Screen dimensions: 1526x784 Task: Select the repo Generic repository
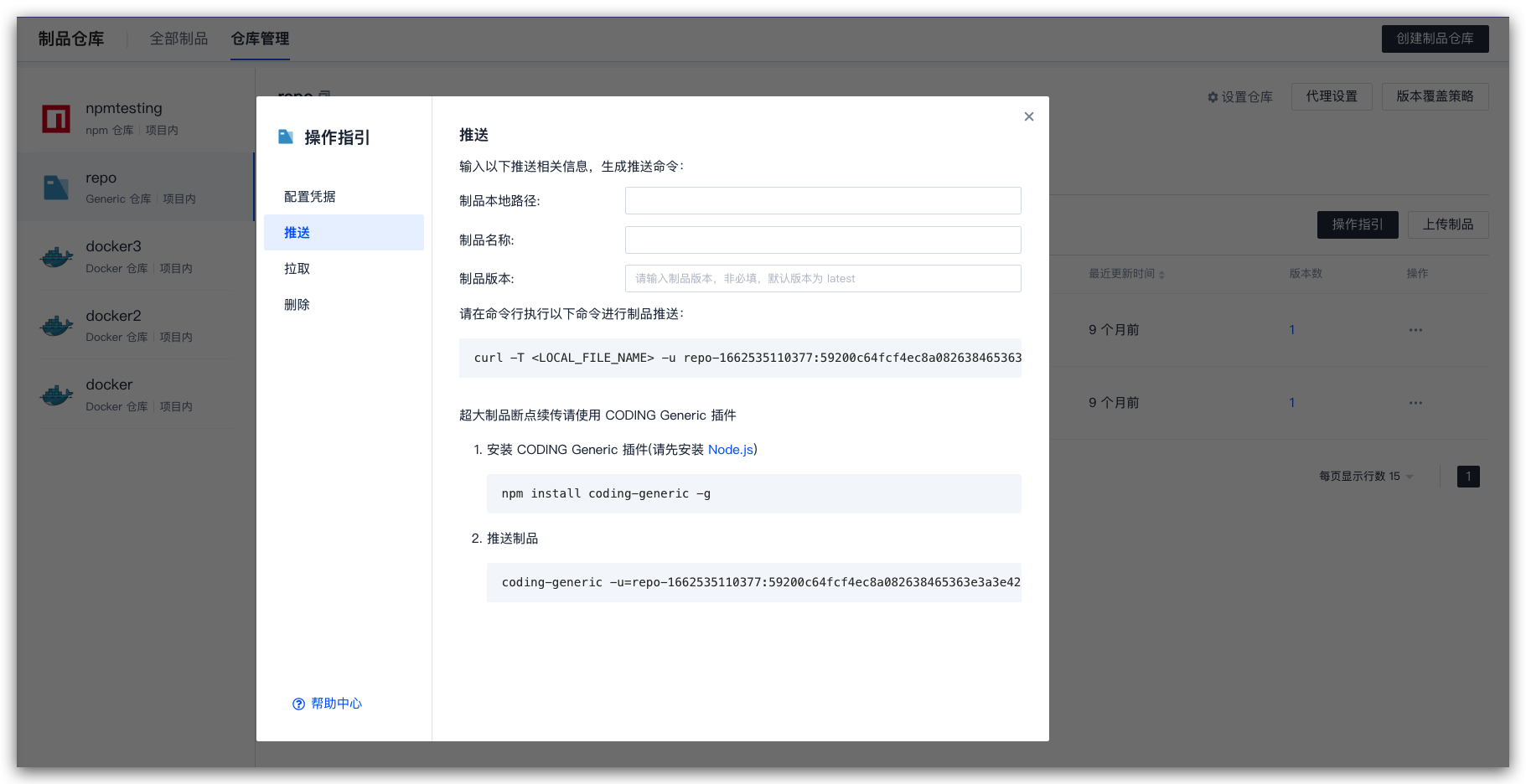click(136, 187)
